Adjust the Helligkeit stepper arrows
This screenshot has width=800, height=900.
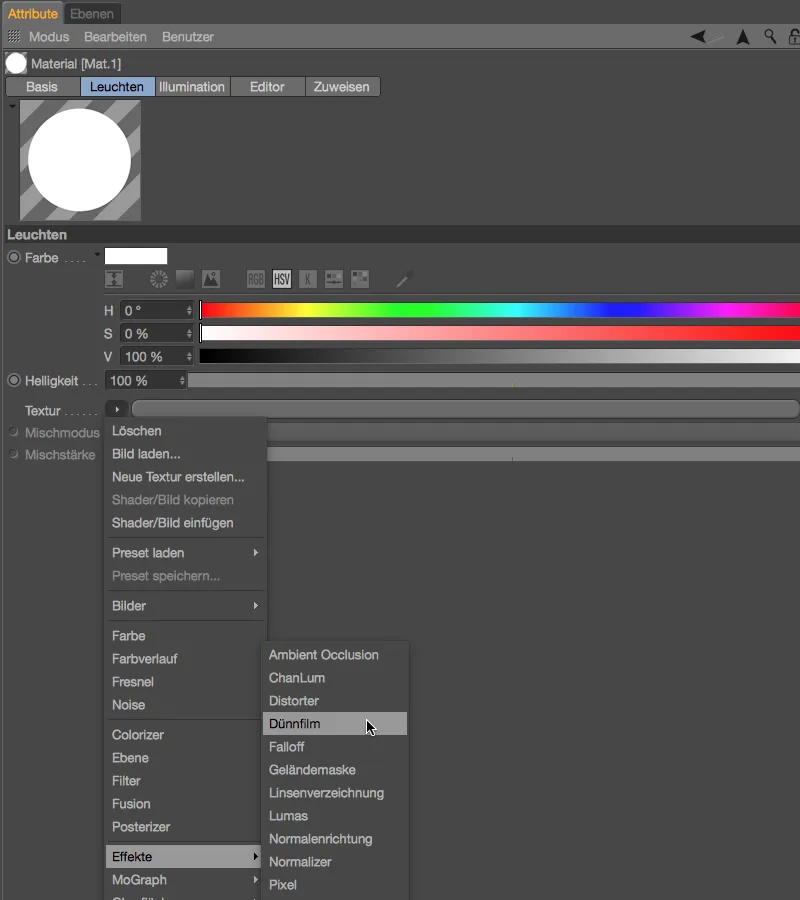[x=182, y=381]
